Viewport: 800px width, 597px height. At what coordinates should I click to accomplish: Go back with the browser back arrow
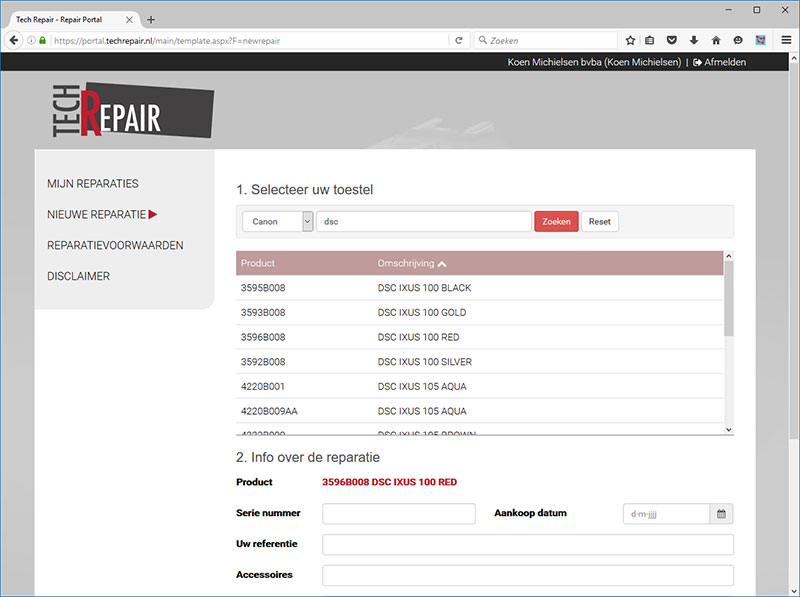[x=14, y=40]
